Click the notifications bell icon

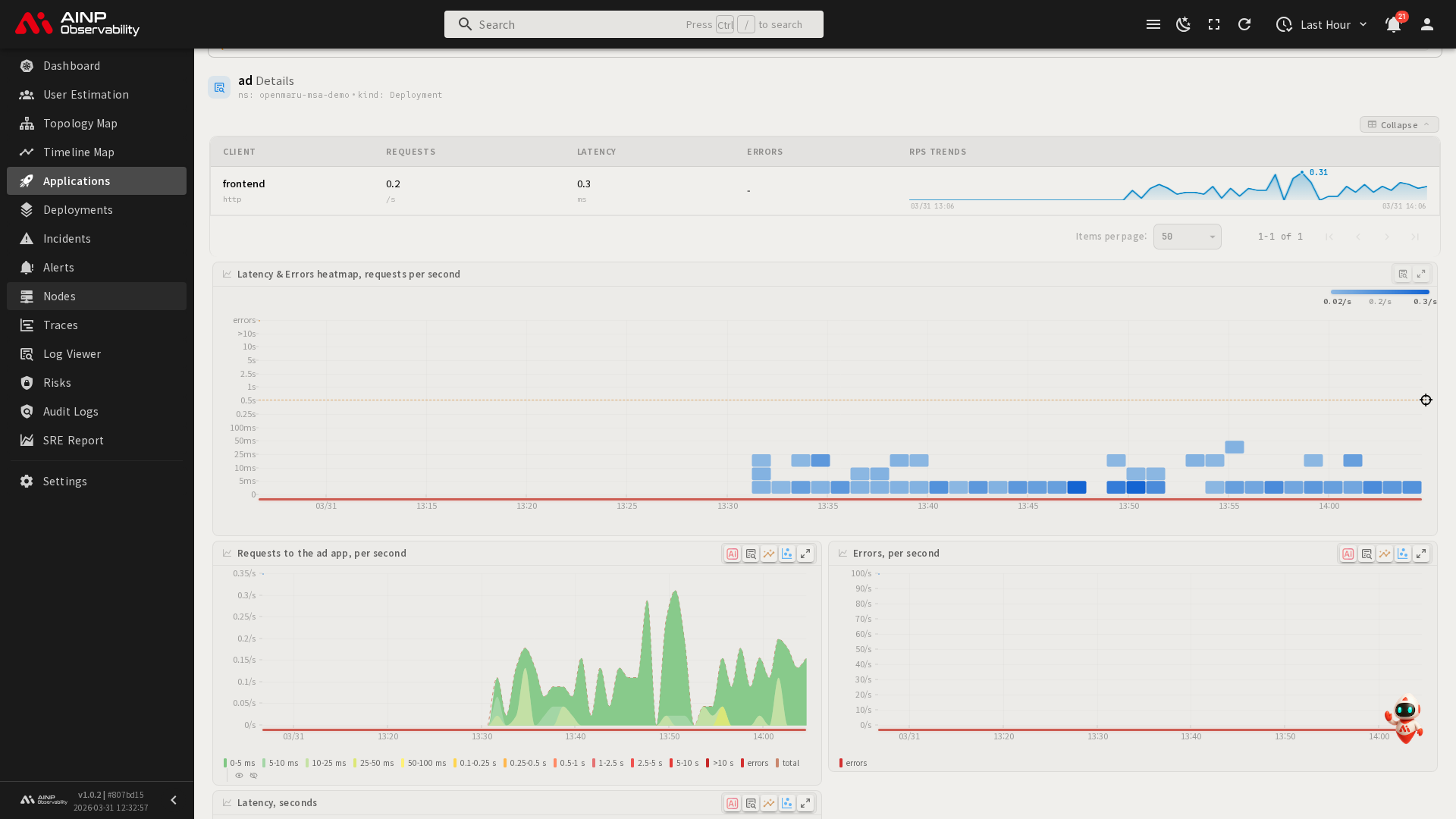(x=1393, y=24)
